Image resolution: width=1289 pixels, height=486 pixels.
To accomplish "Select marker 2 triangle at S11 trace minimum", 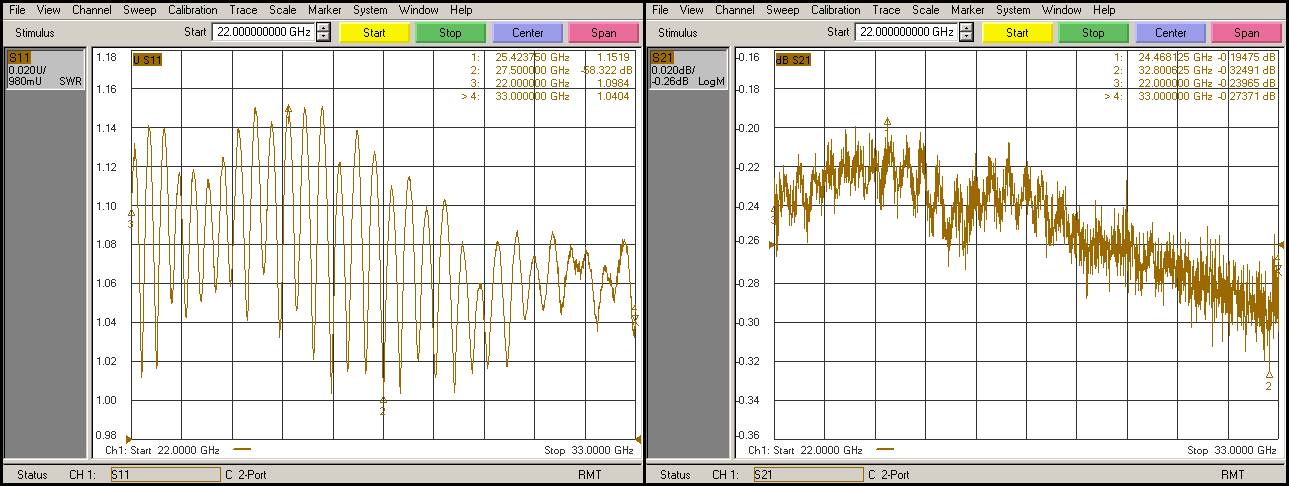I will tap(382, 401).
